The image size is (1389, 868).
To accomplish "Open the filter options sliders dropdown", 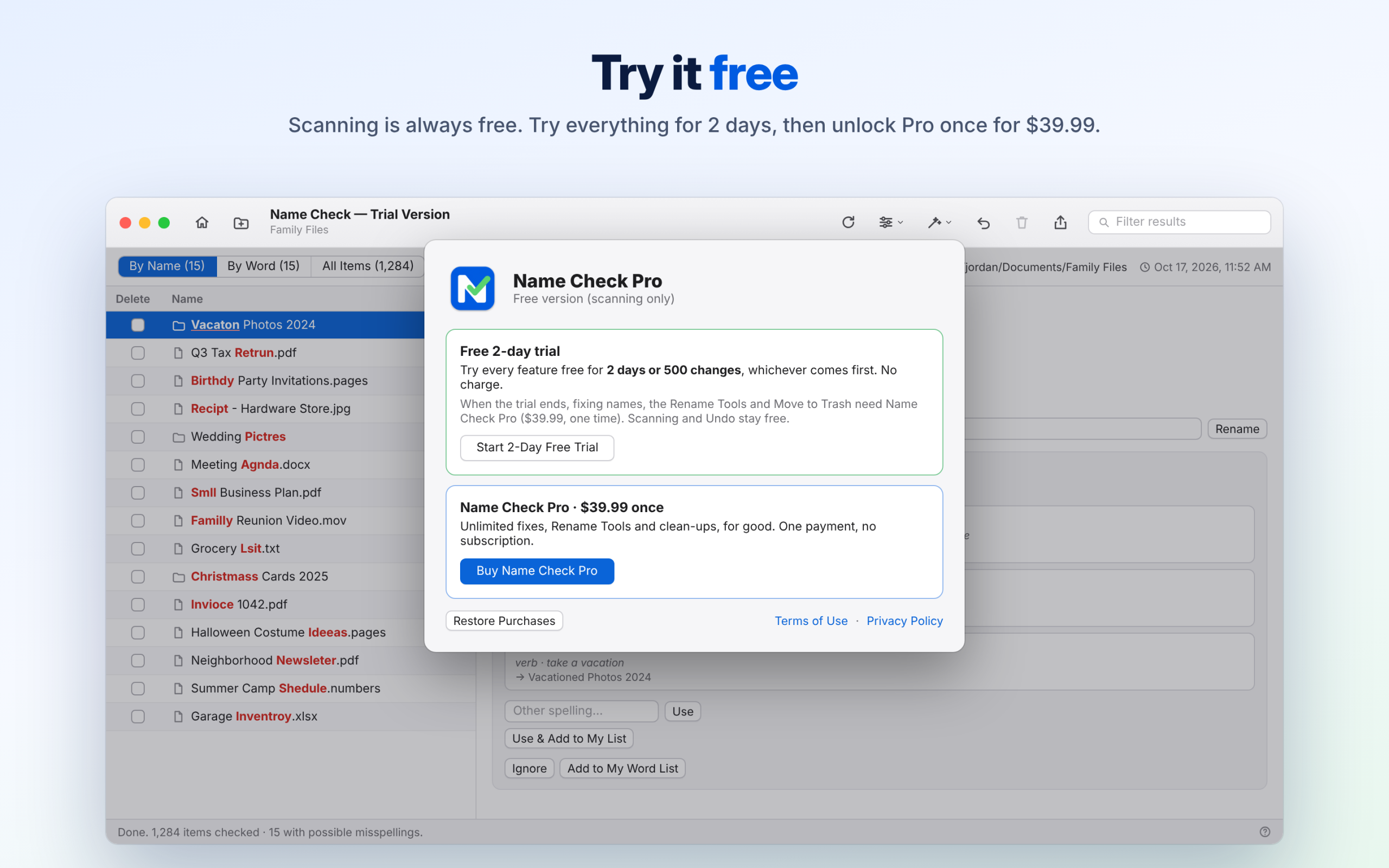I will (x=891, y=222).
